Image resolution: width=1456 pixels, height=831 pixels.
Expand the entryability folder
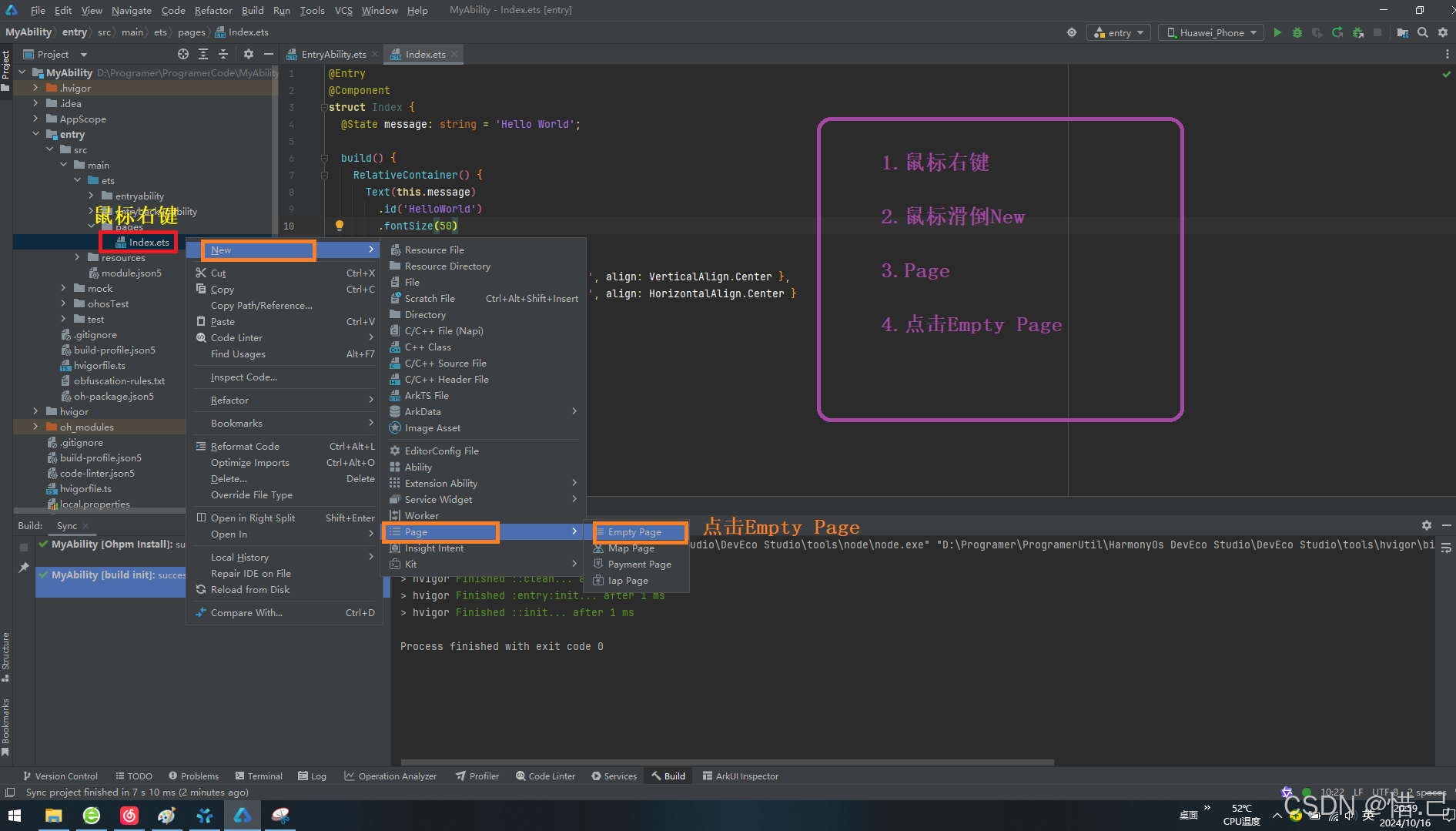(91, 196)
